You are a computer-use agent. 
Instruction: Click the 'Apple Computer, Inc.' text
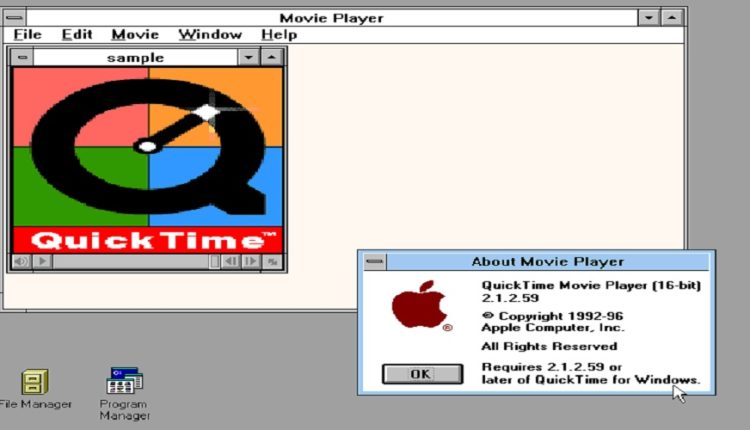pos(552,328)
